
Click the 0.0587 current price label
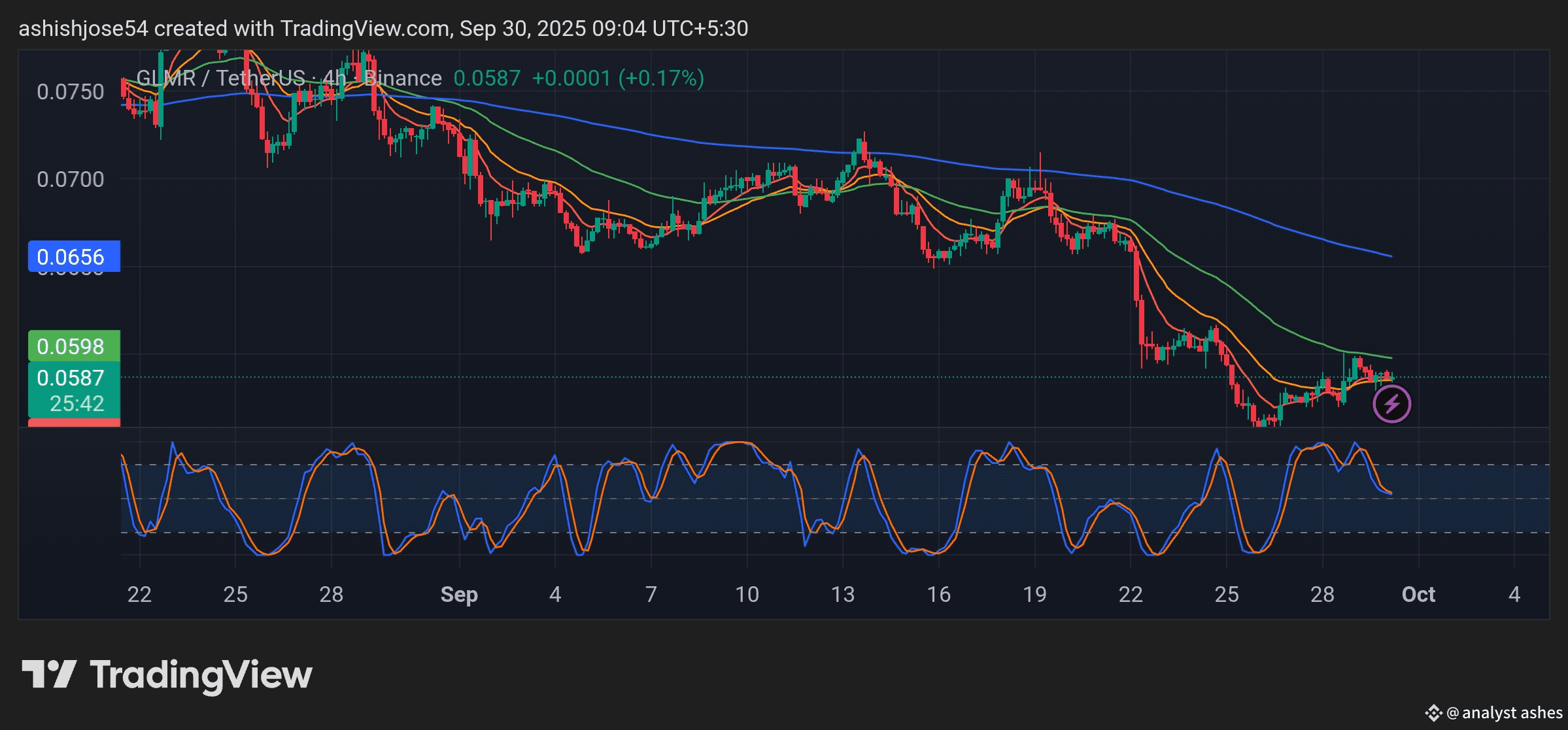point(71,378)
